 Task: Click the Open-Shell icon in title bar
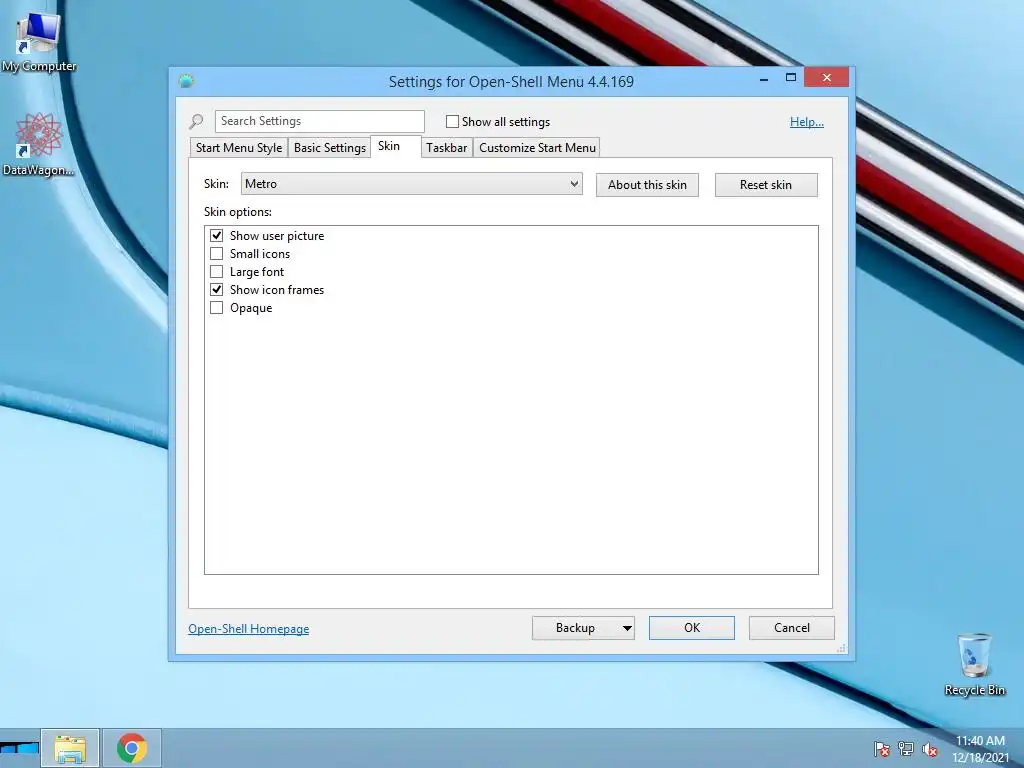pos(187,81)
